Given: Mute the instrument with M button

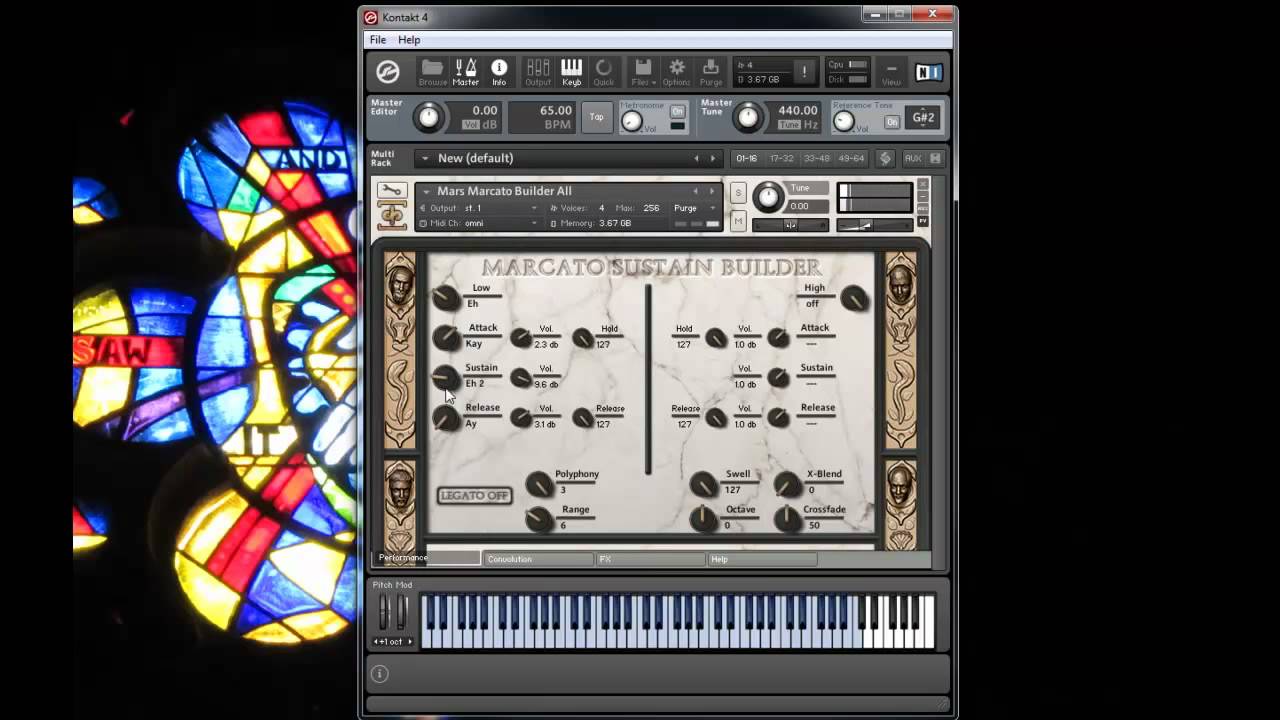Looking at the screenshot, I should (738, 220).
